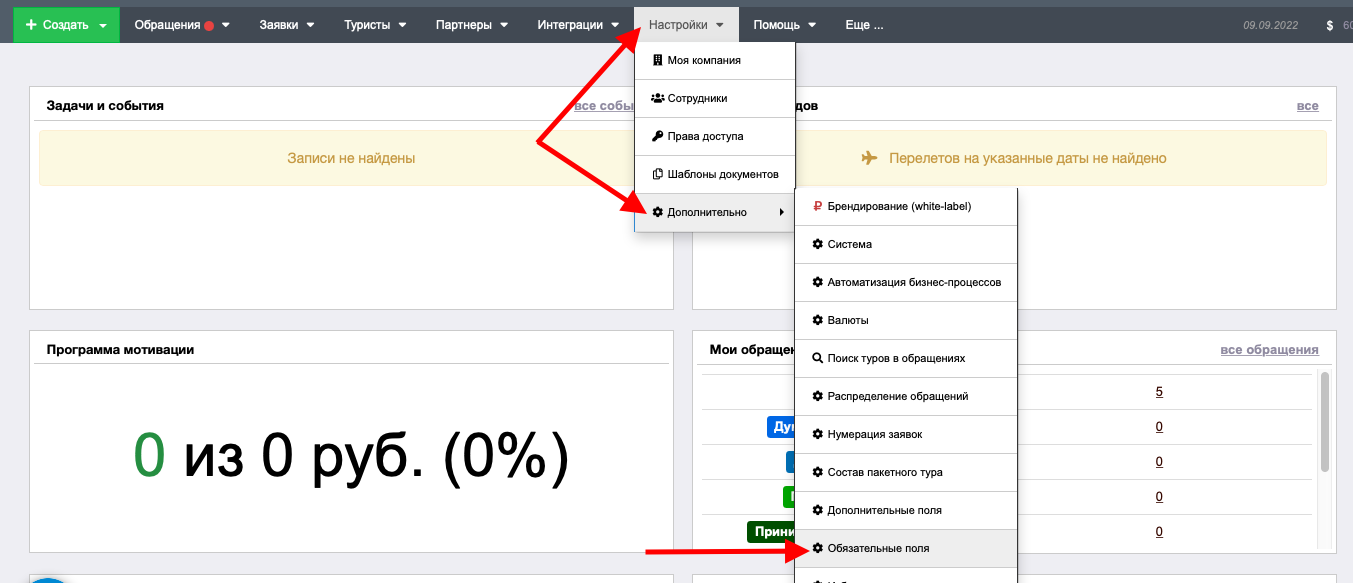This screenshot has width=1353, height=583.
Task: Select Валюты in the submenu
Action: [x=906, y=320]
